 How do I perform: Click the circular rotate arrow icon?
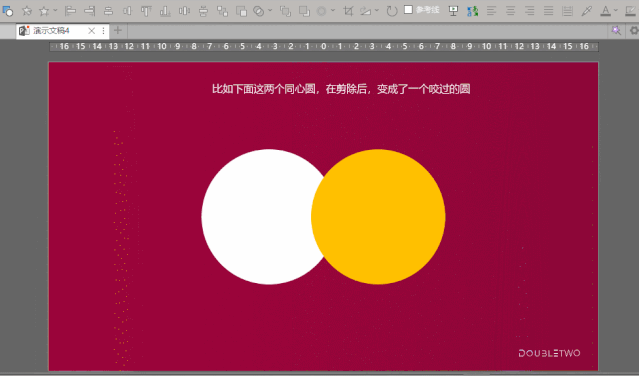click(392, 11)
